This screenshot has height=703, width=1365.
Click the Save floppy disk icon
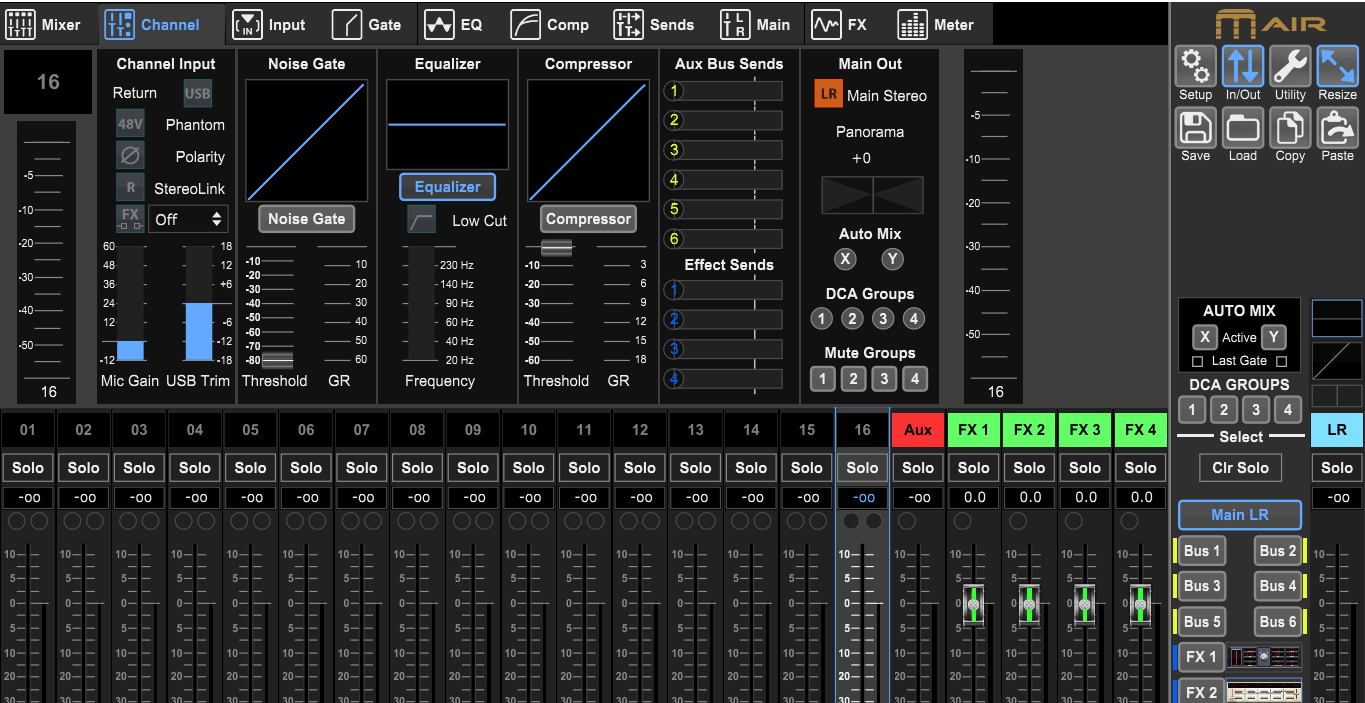point(1195,128)
